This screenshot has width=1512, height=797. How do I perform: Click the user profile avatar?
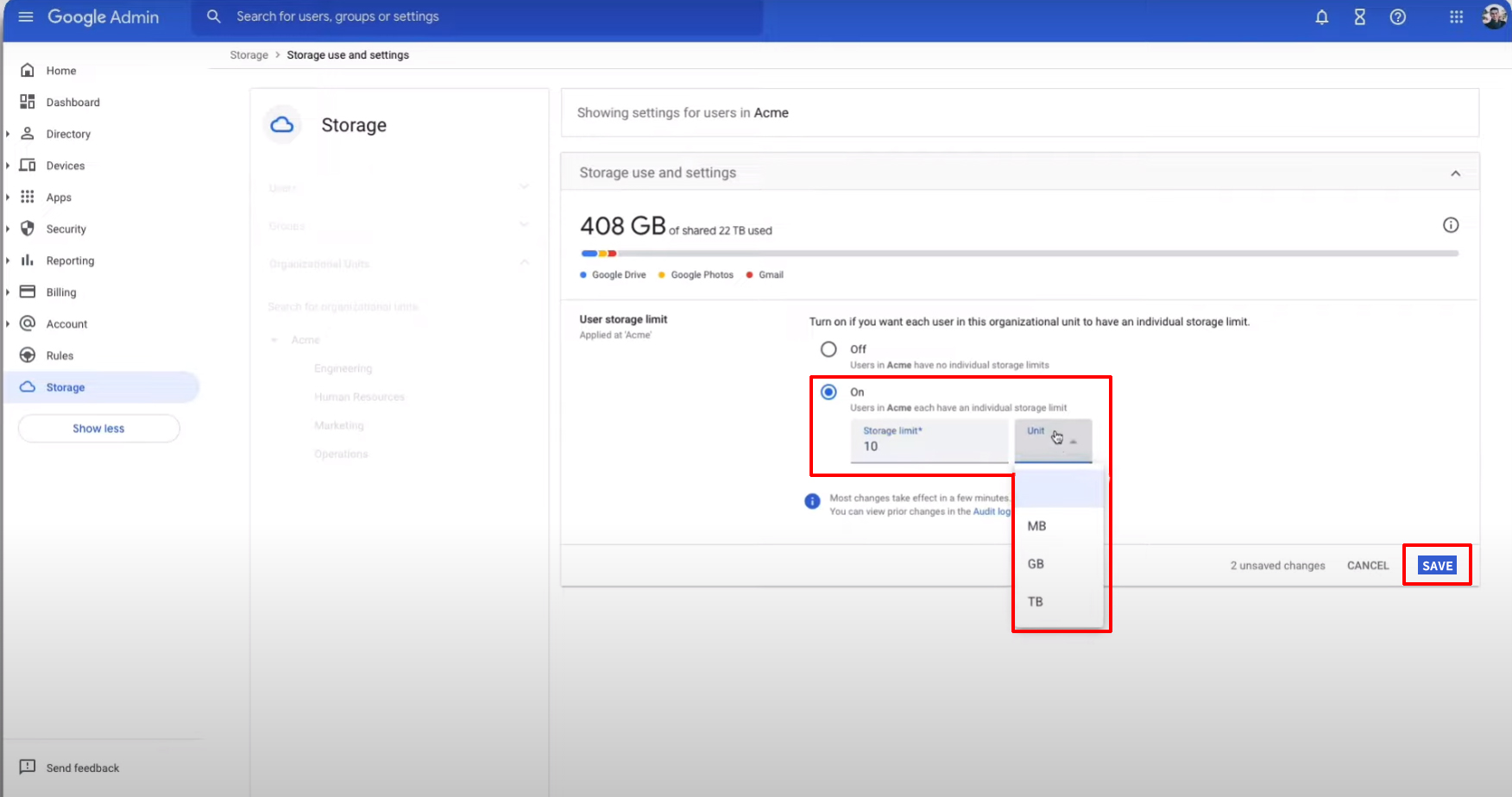(1494, 17)
